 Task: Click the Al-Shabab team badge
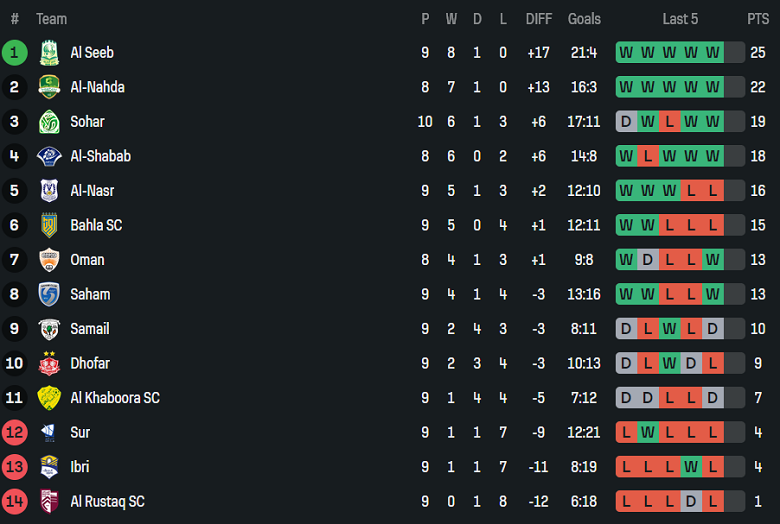[x=48, y=156]
